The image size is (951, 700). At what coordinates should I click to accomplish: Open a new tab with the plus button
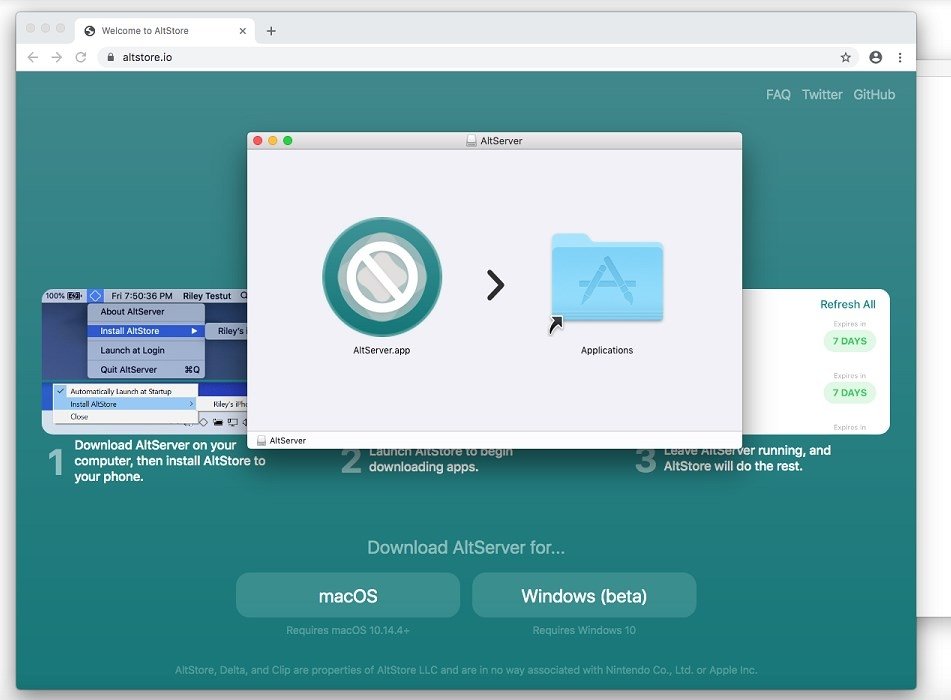point(271,31)
